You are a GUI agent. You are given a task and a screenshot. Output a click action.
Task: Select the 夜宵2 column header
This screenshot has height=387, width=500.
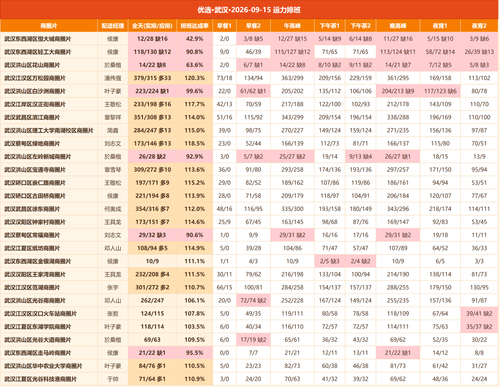click(x=479, y=26)
